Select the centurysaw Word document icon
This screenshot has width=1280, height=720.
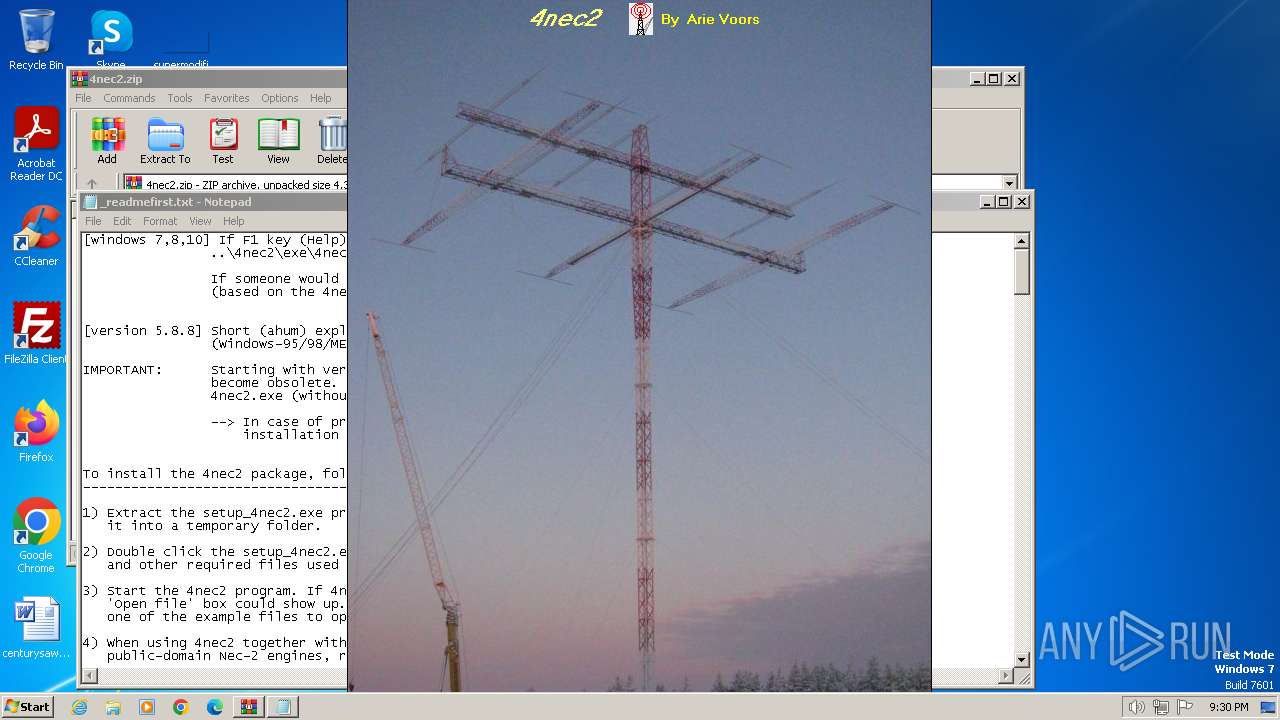pos(36,628)
